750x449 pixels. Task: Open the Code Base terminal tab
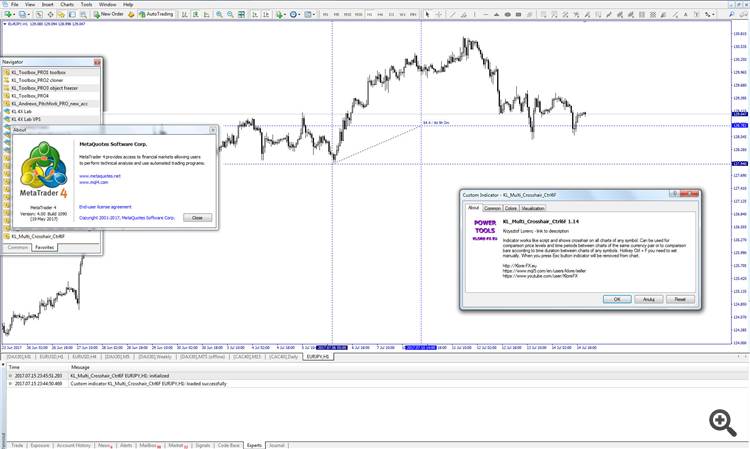(x=229, y=445)
